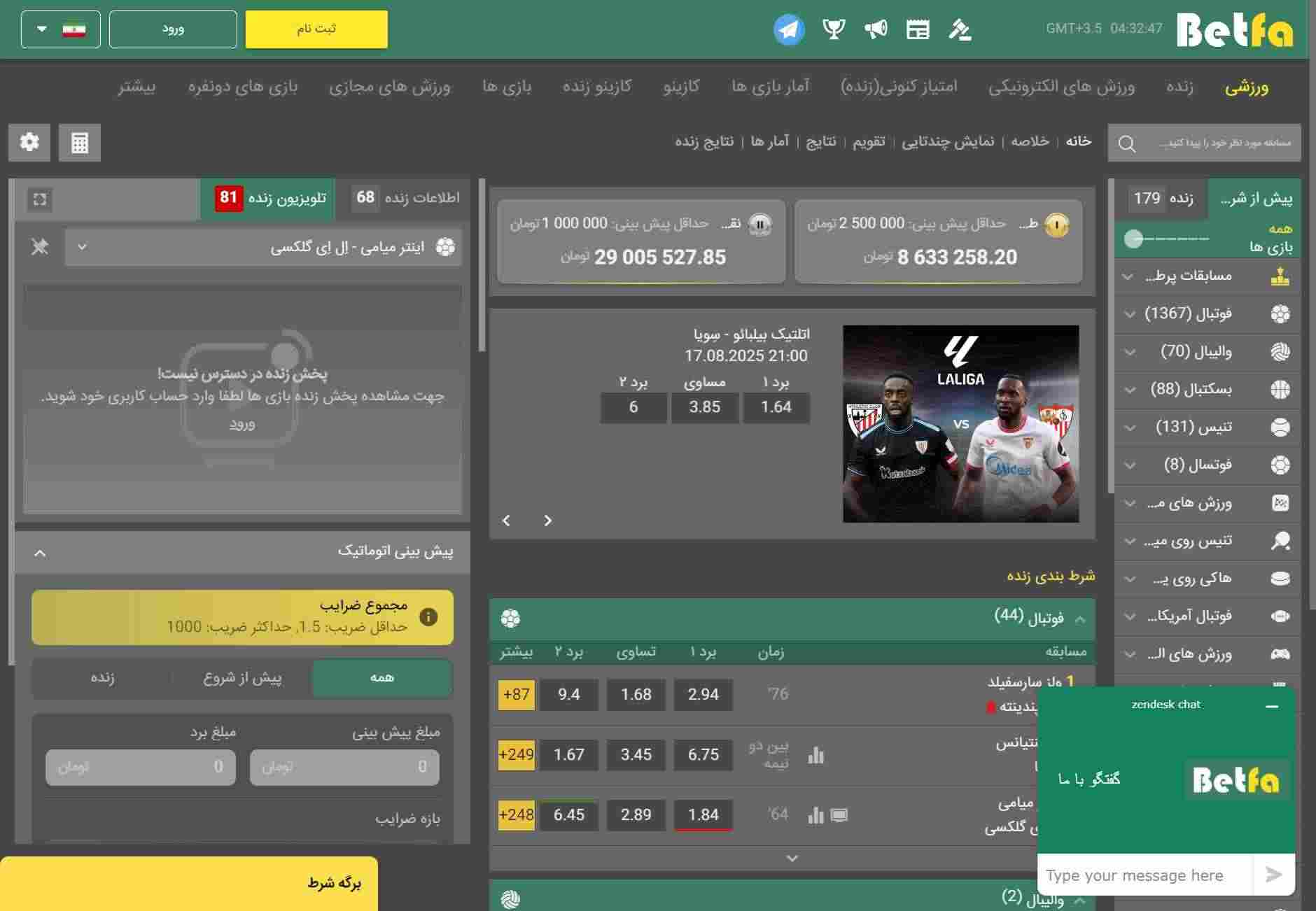Open the کازینو زنده menu item
Image resolution: width=1316 pixels, height=911 pixels.
pos(596,86)
